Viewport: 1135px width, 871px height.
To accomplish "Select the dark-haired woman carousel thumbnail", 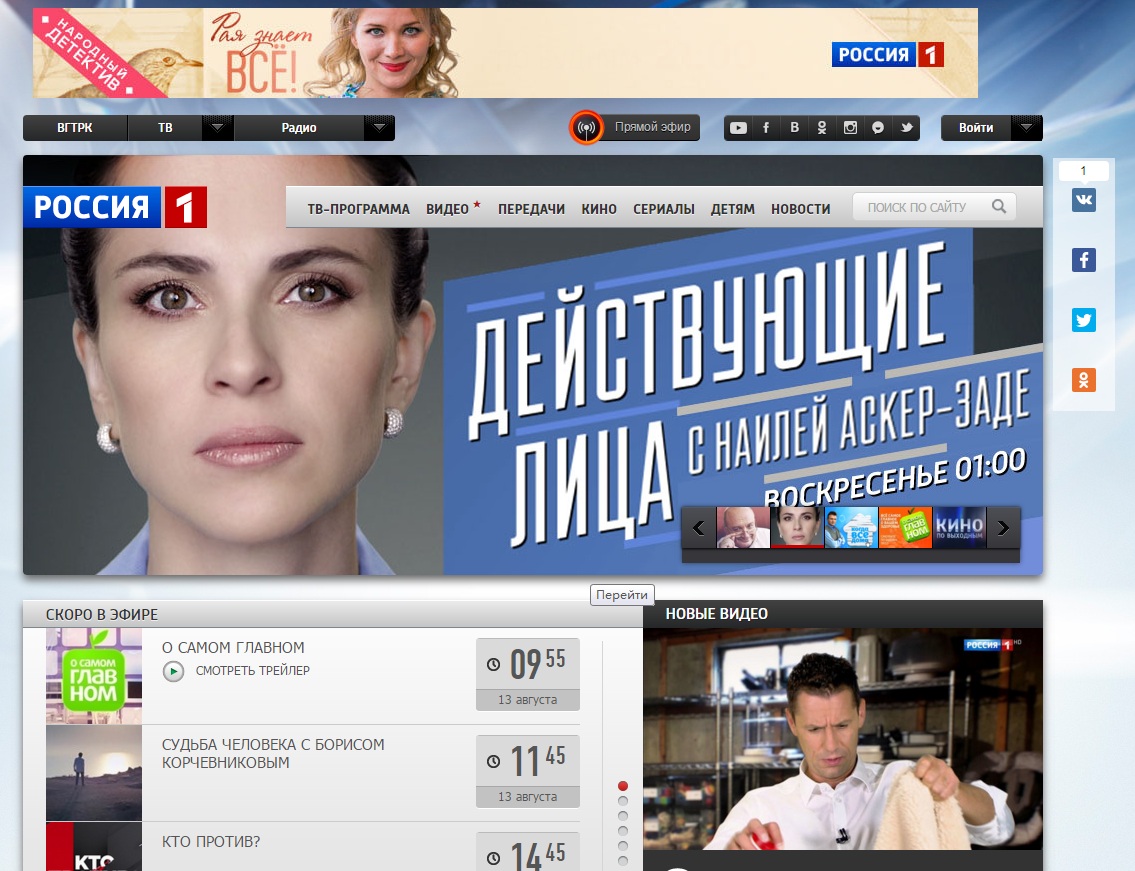I will [x=797, y=527].
